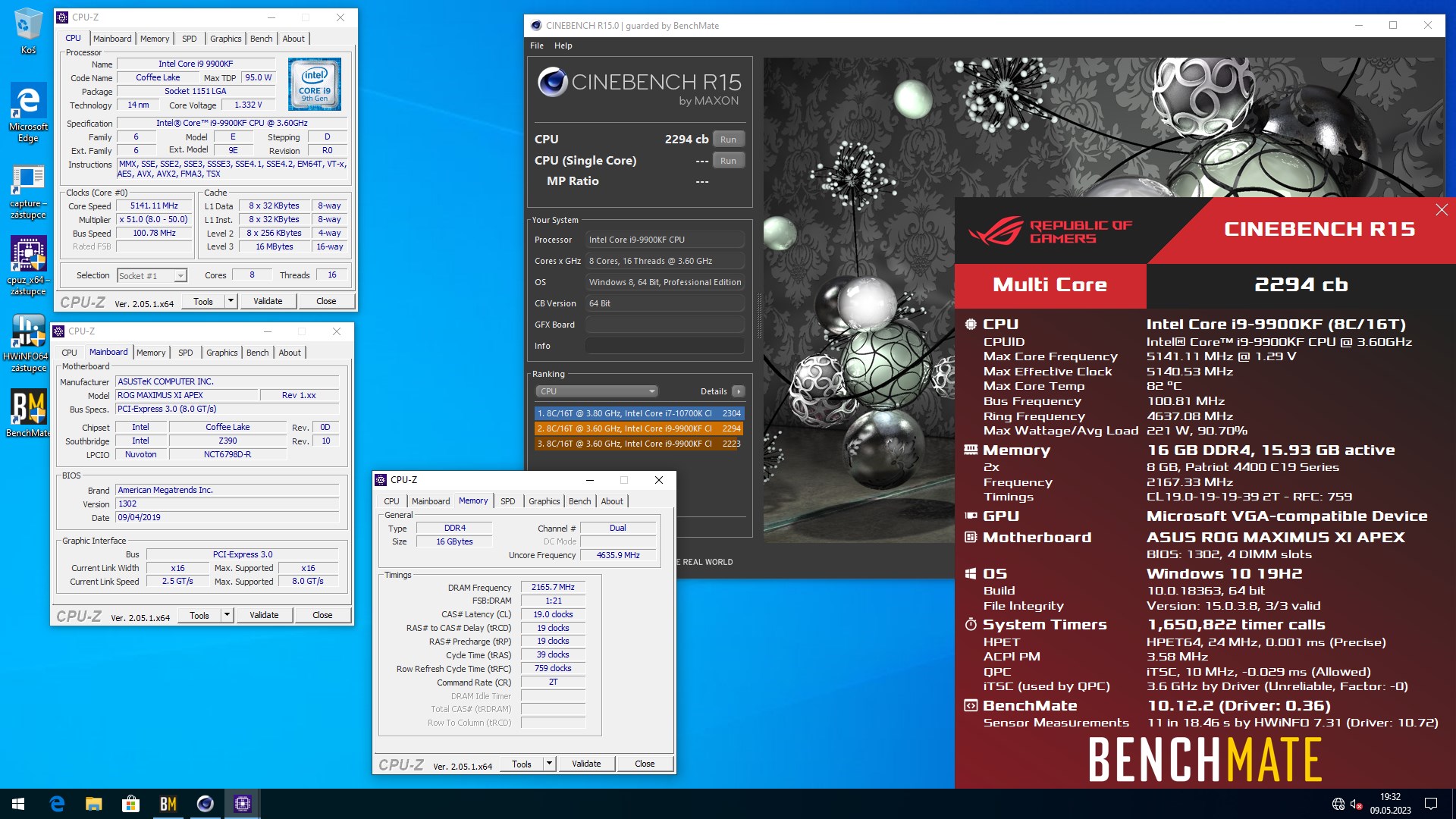1456x819 pixels.
Task: Expand the Tools arrow in Mainboard window
Action: tap(227, 615)
